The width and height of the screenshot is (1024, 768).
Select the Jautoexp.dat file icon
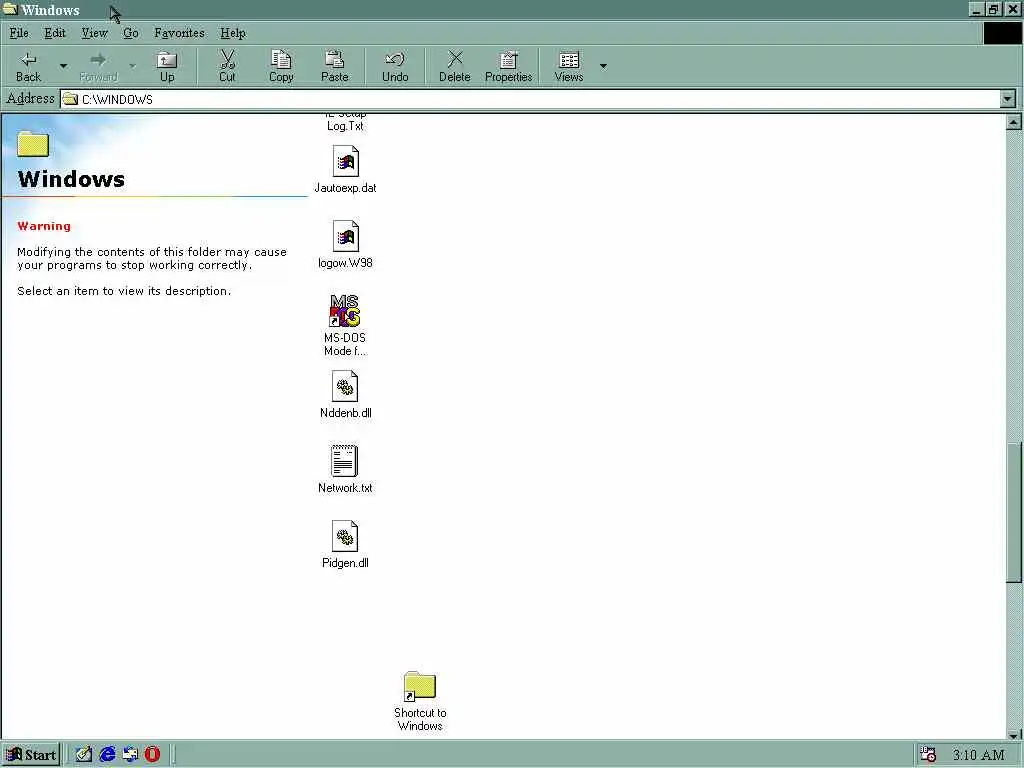click(x=345, y=161)
